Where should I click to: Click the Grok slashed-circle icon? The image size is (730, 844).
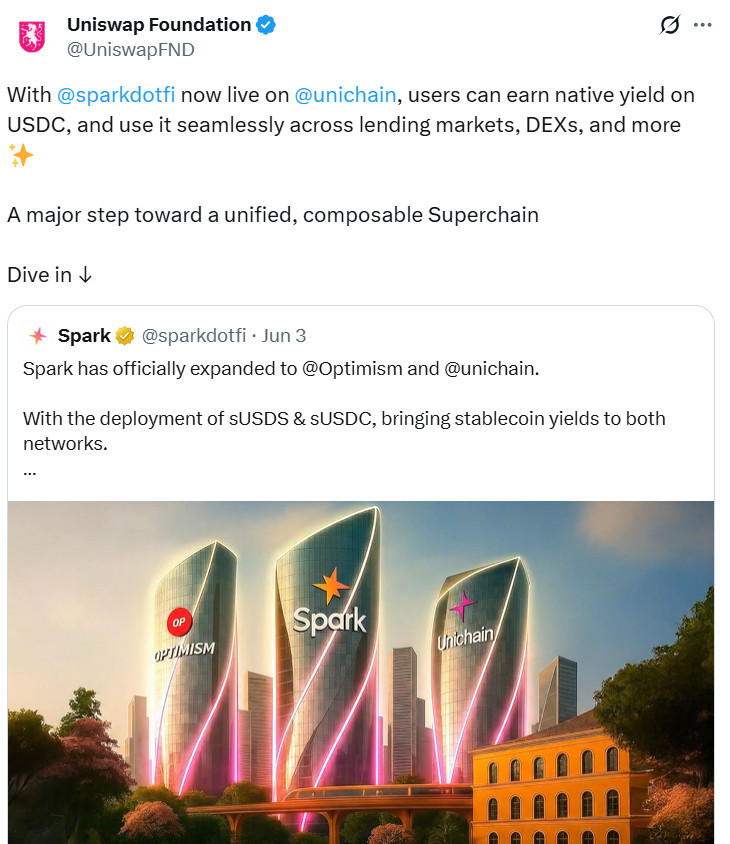(x=670, y=25)
